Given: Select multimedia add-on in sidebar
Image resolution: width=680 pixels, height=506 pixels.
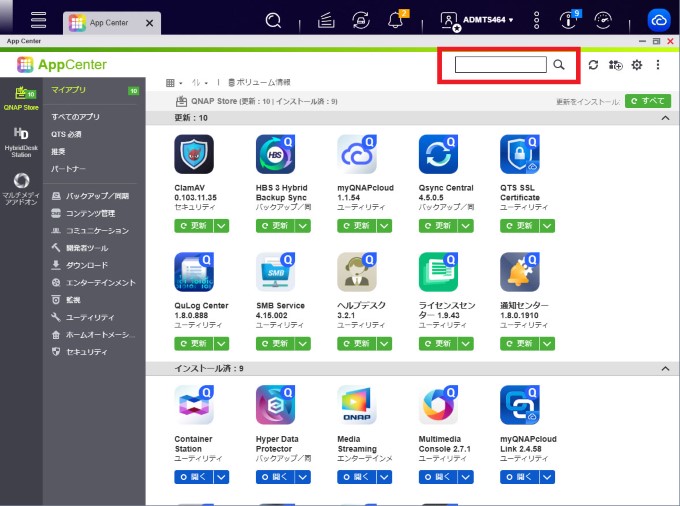Looking at the screenshot, I should 21,189.
